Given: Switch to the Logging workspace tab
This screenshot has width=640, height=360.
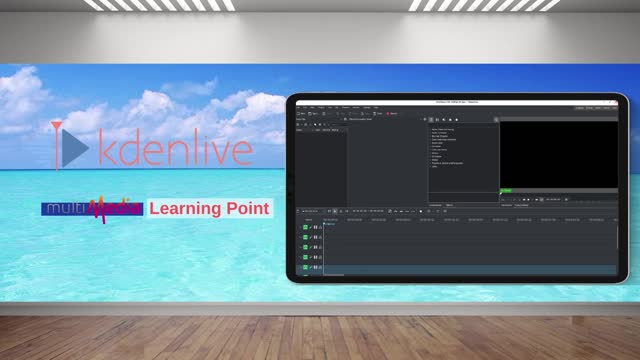Looking at the screenshot, I should coord(580,108).
